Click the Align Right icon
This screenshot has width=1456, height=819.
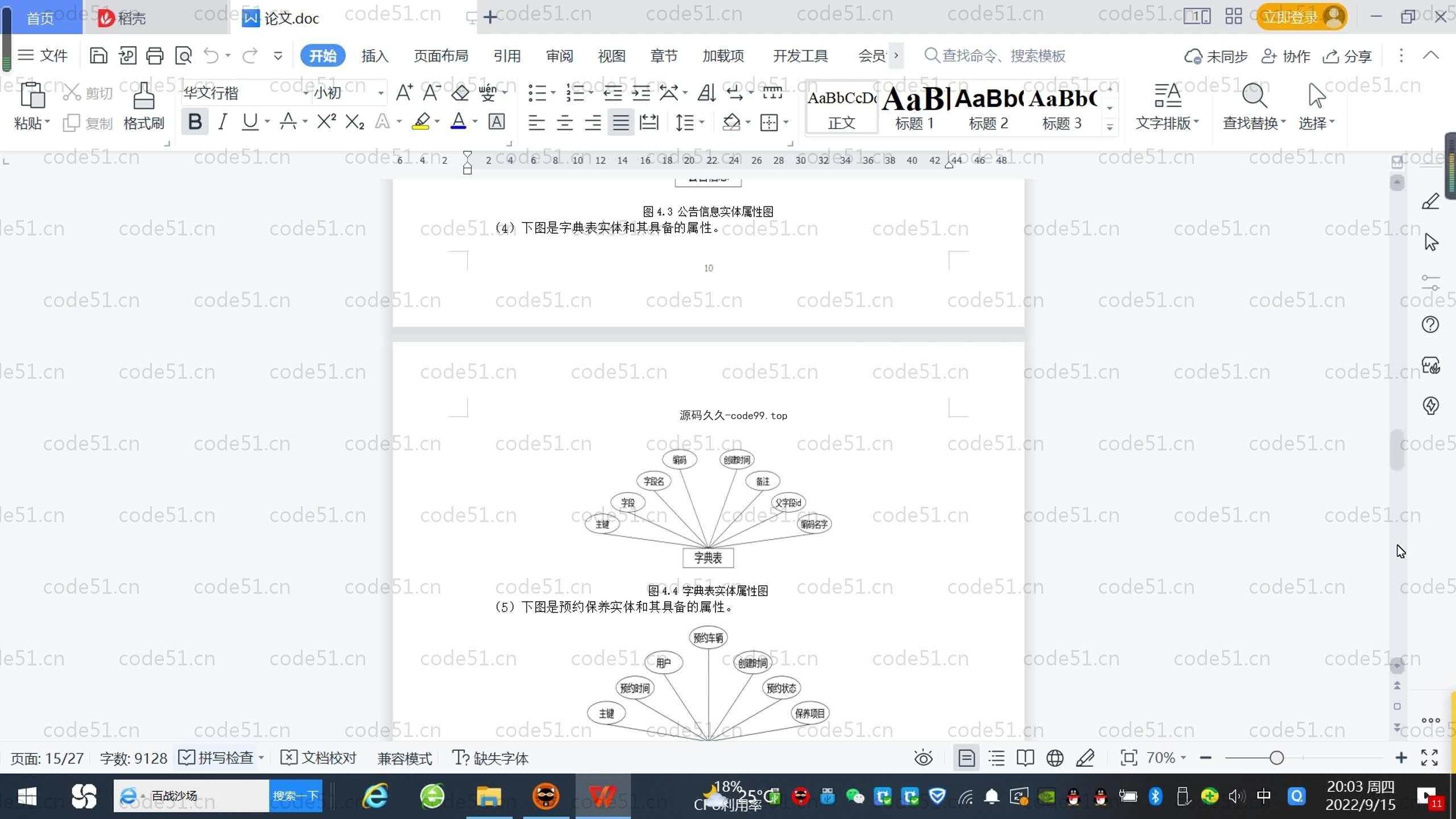coord(593,122)
